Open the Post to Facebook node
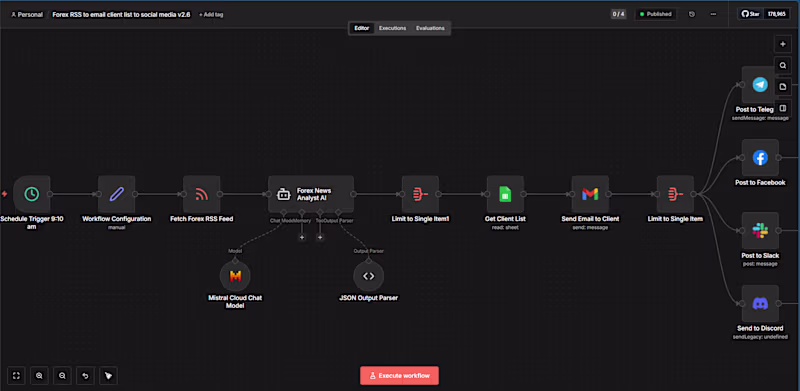 (x=760, y=158)
